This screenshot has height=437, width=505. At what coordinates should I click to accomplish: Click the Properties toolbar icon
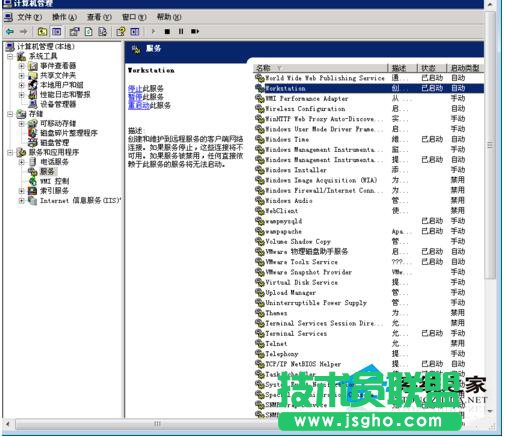pos(74,32)
